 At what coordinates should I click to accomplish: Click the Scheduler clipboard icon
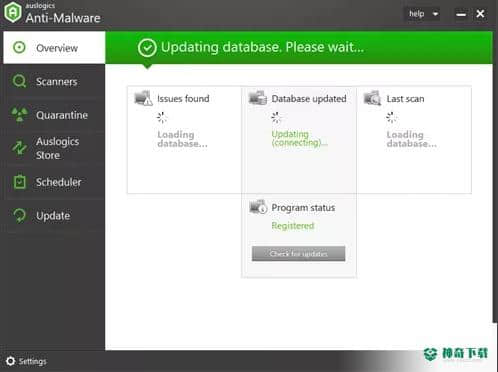point(20,182)
